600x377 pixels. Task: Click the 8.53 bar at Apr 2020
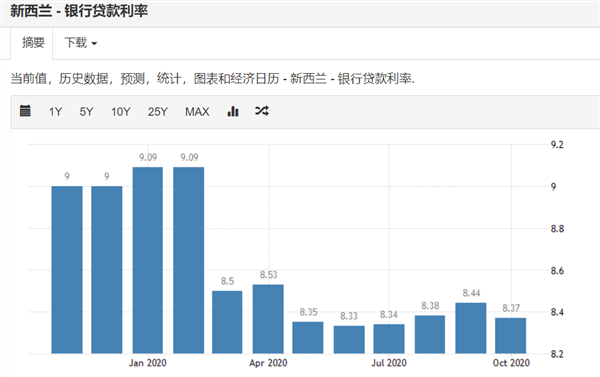coord(268,319)
